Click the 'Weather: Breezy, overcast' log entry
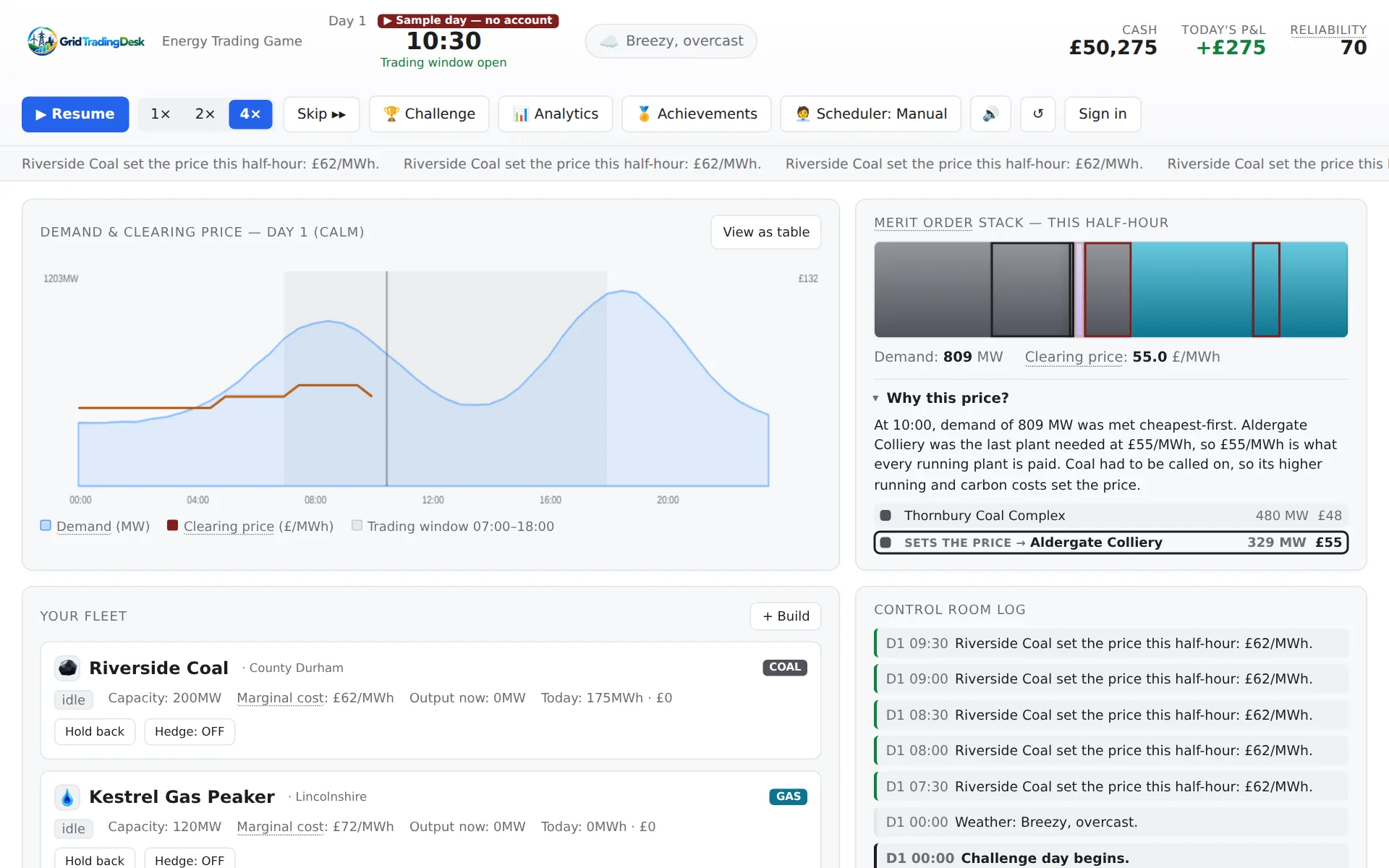The width and height of the screenshot is (1389, 868). pos(1110,822)
